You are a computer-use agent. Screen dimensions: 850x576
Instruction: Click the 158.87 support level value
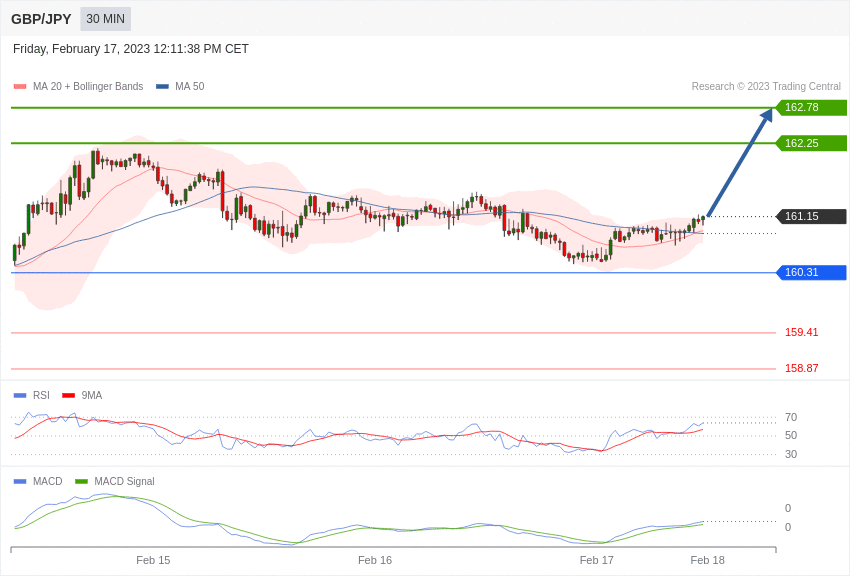(801, 368)
